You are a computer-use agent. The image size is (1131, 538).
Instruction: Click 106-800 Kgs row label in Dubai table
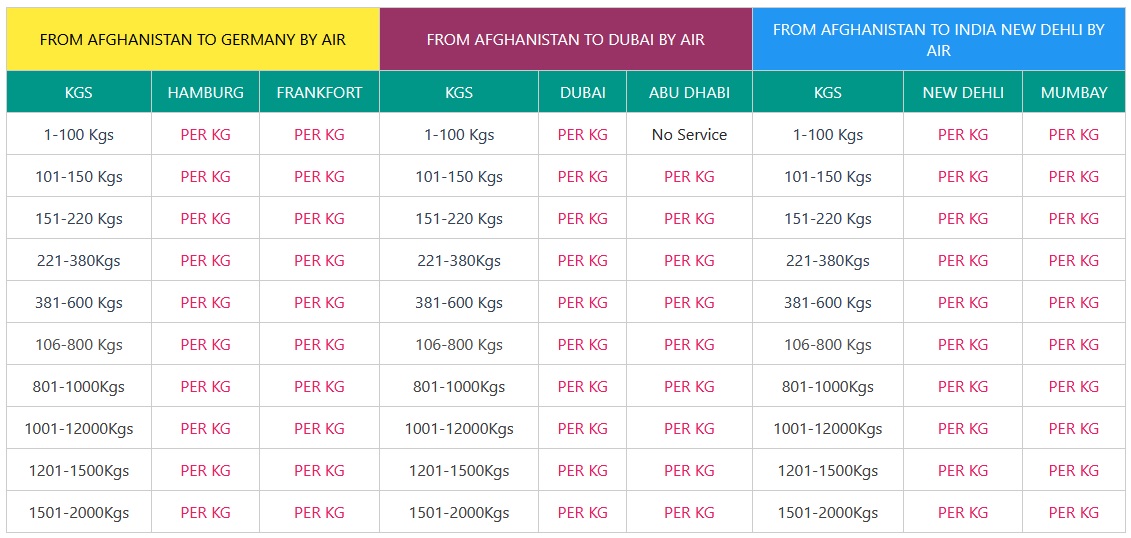click(459, 345)
